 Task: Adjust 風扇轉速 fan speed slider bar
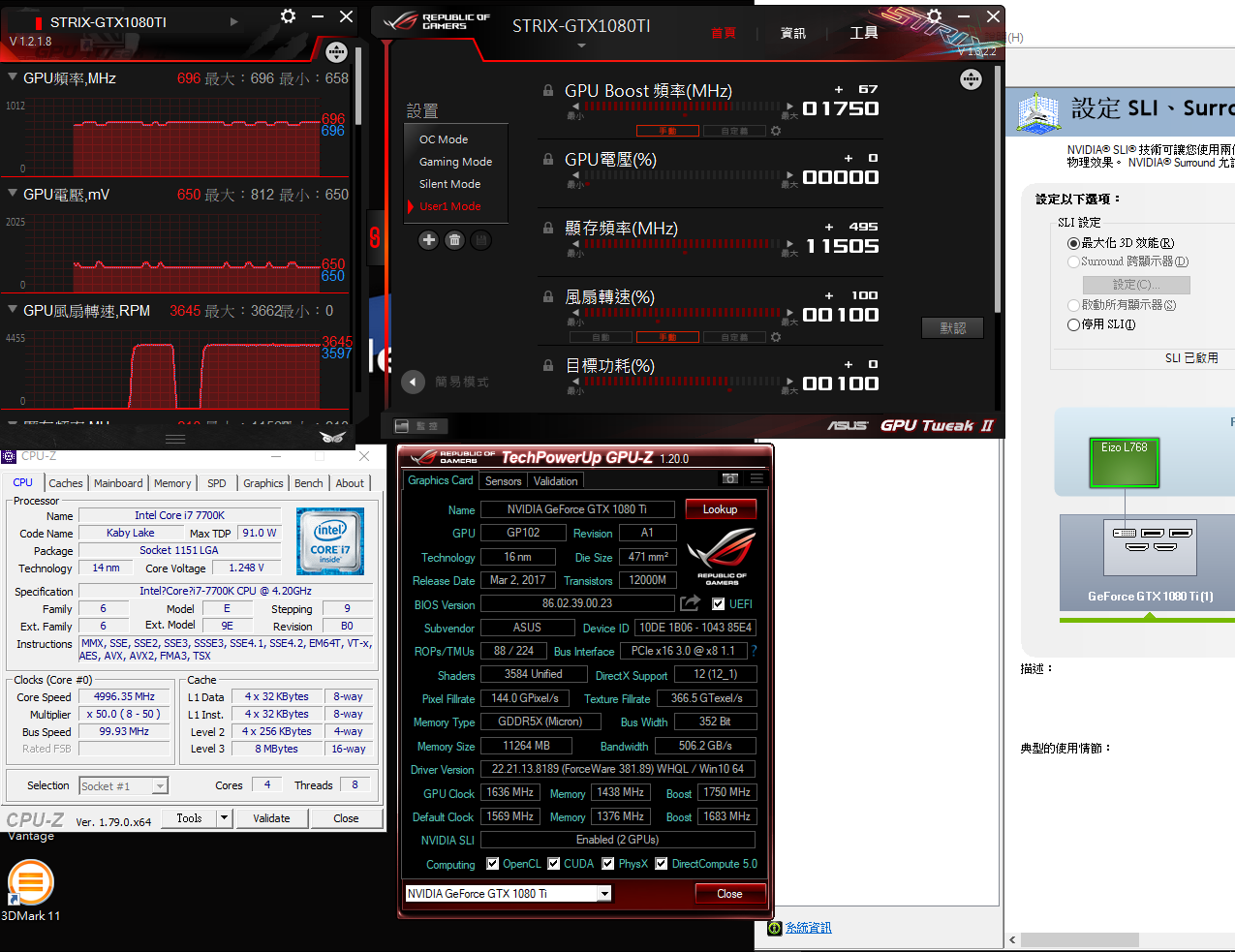point(682,313)
